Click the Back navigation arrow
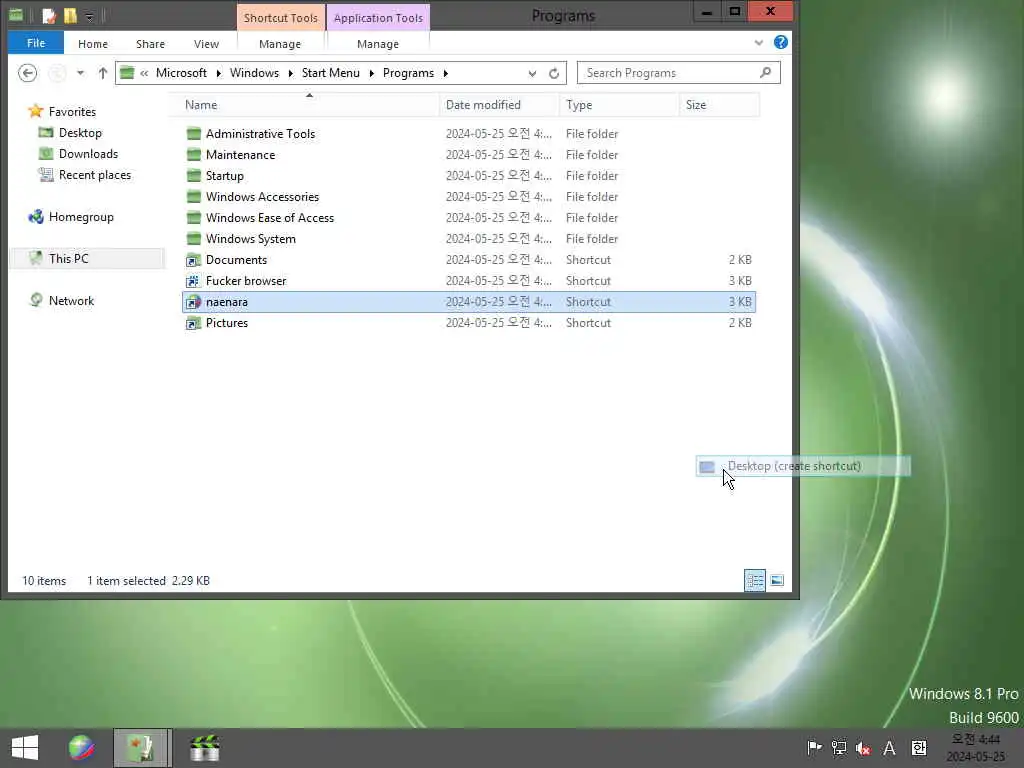The image size is (1024, 768). 27,72
